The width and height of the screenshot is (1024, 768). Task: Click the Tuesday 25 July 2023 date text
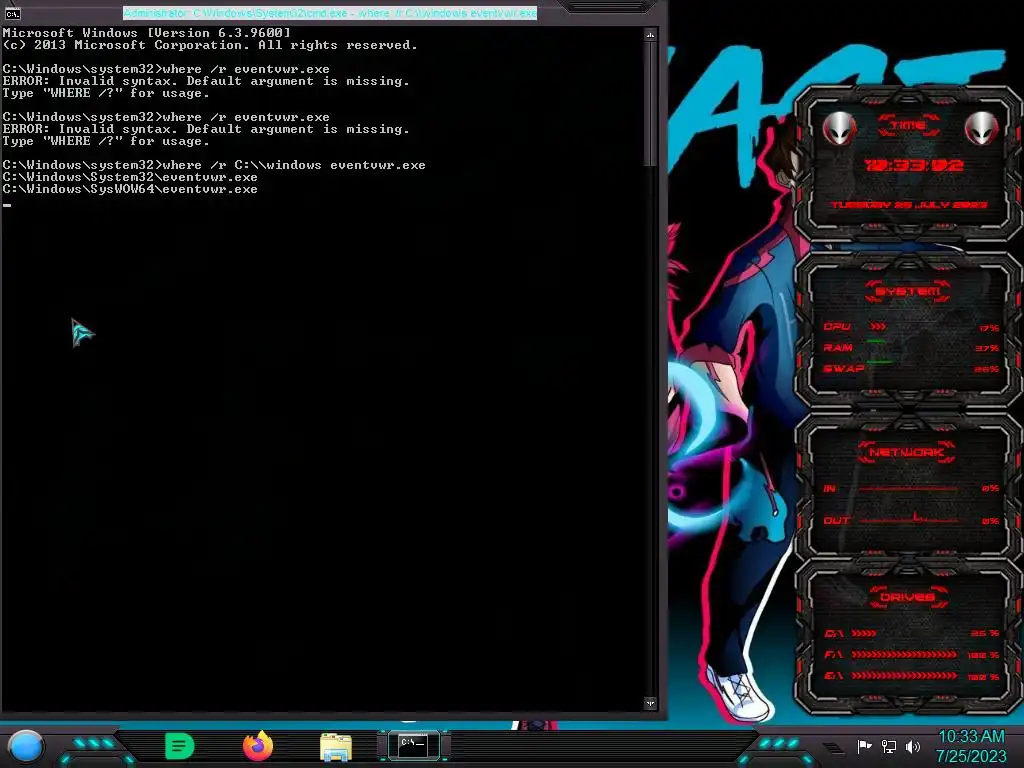(x=908, y=204)
